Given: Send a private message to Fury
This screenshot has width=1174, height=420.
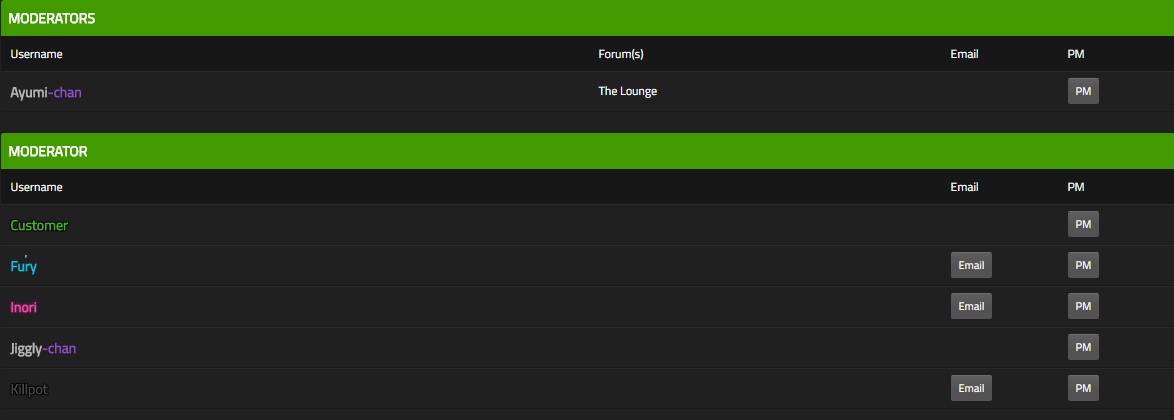Looking at the screenshot, I should click(1083, 265).
